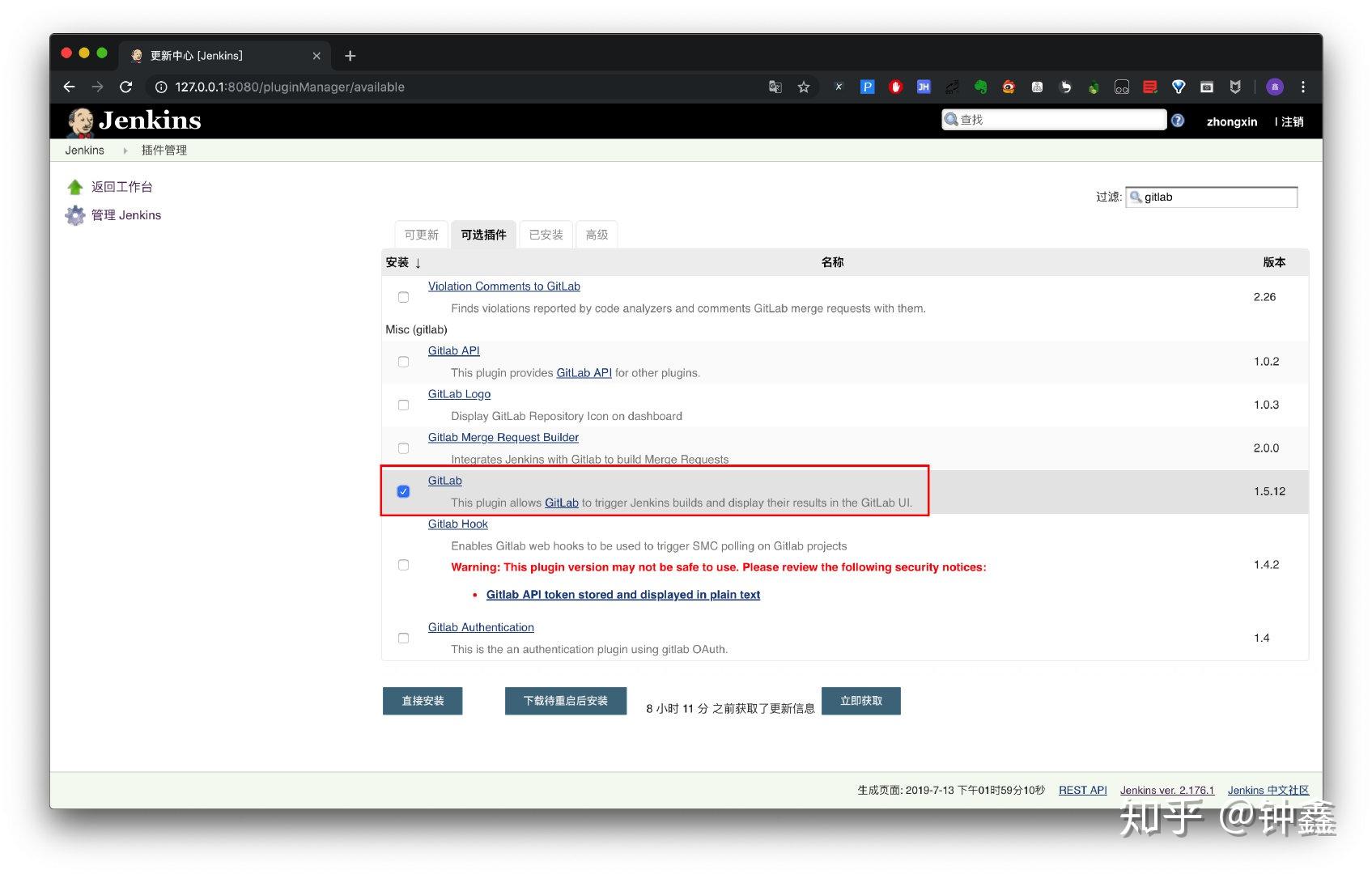
Task: Expand the Jenkins breadcrumb arrow
Action: click(x=125, y=151)
